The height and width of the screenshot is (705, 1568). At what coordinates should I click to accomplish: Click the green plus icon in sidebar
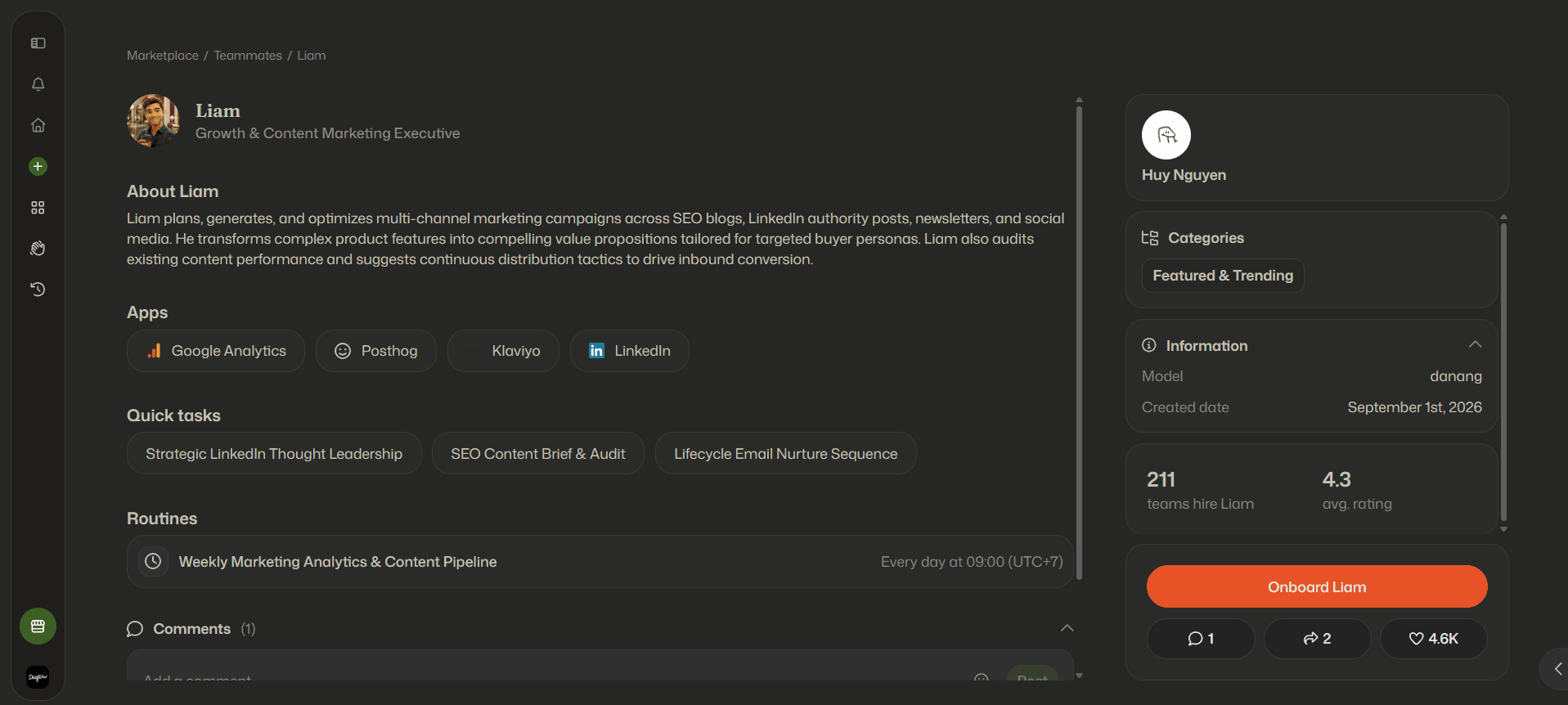[38, 167]
